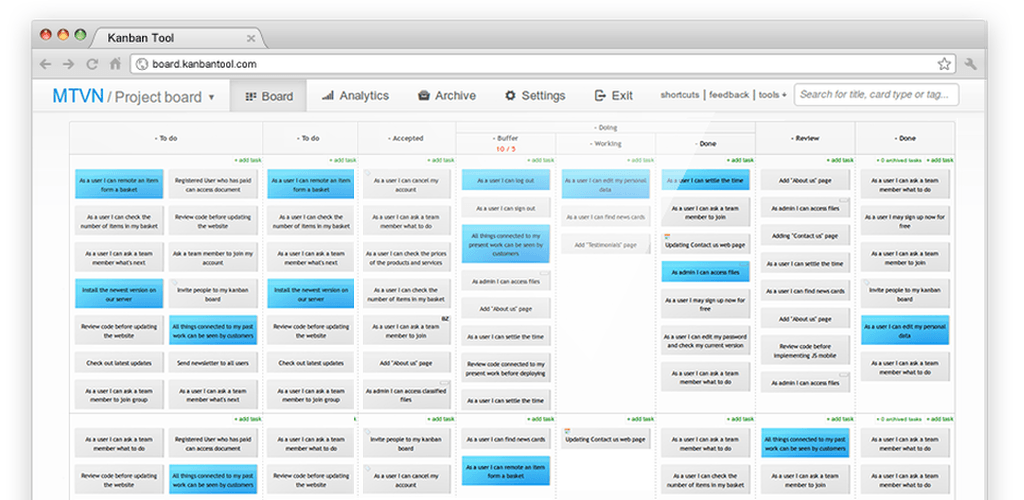Screen dimensions: 1024x500
Task: Open card 'As admin I can access classified files'
Action: (x=406, y=395)
